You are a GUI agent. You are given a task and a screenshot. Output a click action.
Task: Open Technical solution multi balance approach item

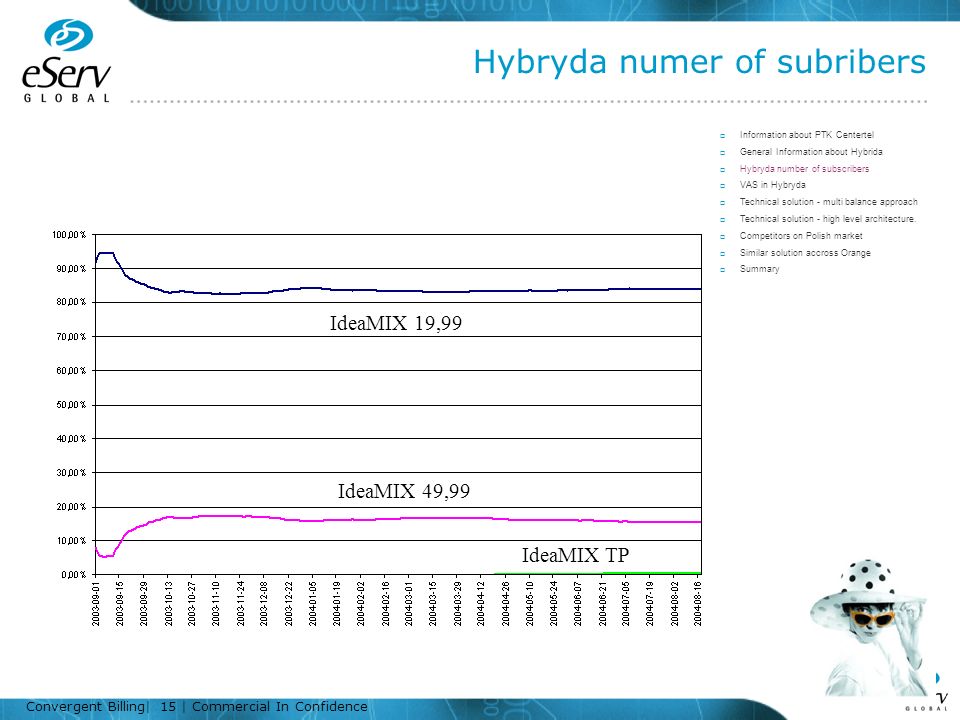click(828, 202)
